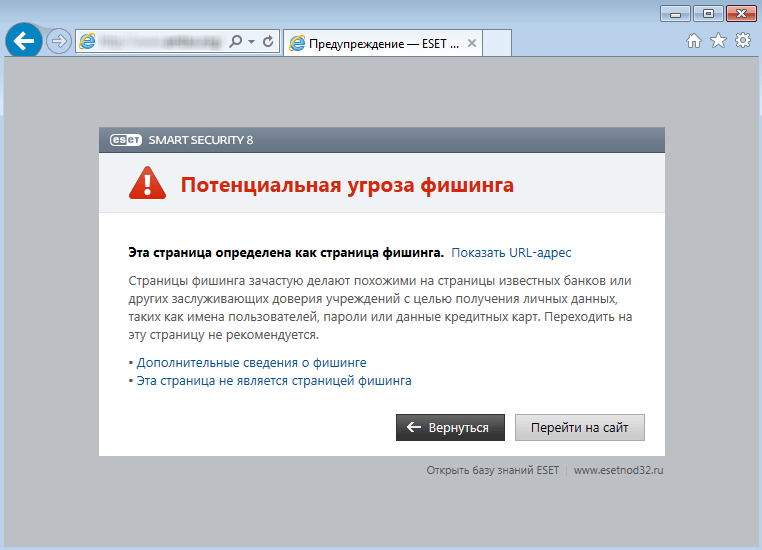This screenshot has height=550, width=762.
Task: Open a new blank tab
Action: coord(497,43)
